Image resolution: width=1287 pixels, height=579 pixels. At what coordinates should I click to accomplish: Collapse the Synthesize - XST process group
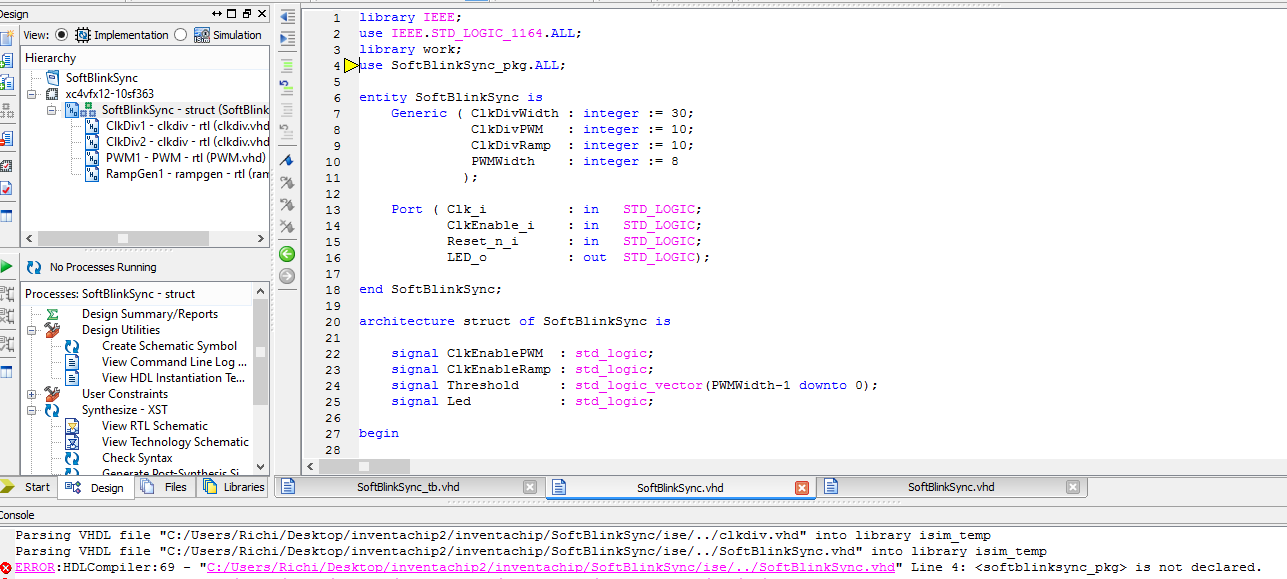[x=32, y=410]
